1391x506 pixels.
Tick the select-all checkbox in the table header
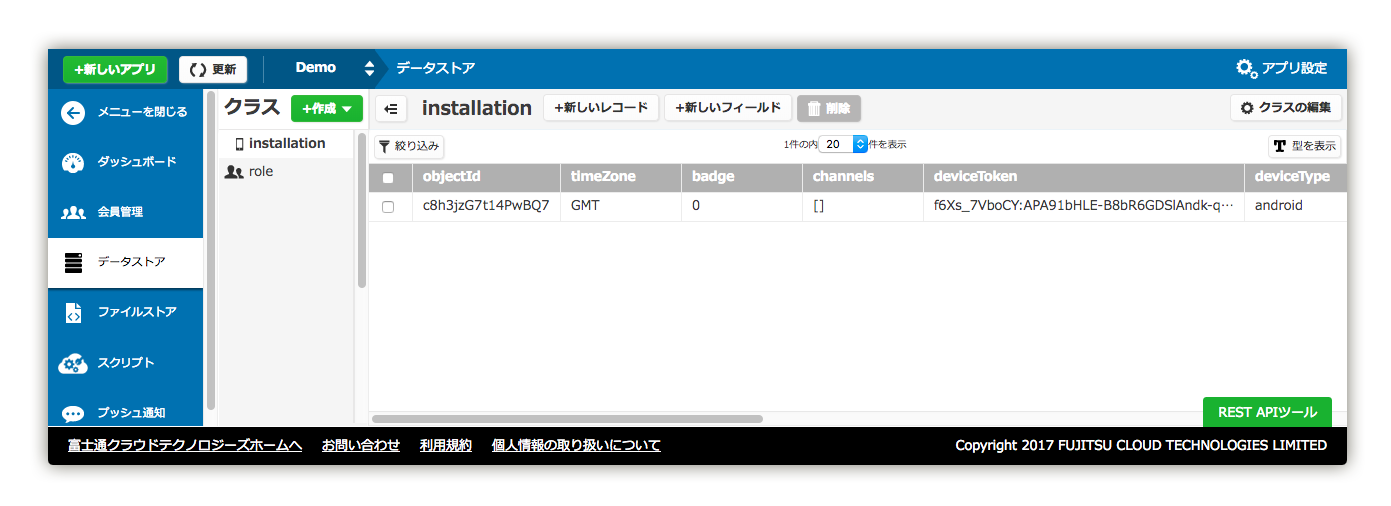click(388, 178)
